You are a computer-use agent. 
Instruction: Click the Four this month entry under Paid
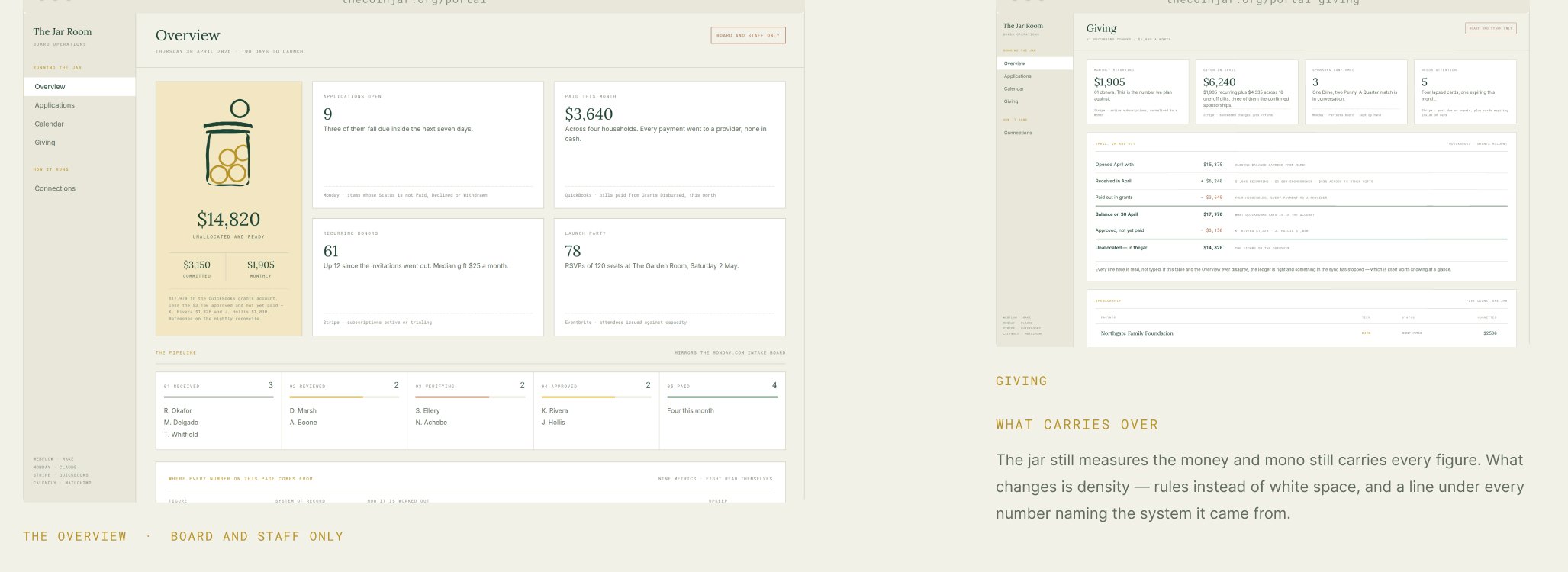[x=691, y=410]
